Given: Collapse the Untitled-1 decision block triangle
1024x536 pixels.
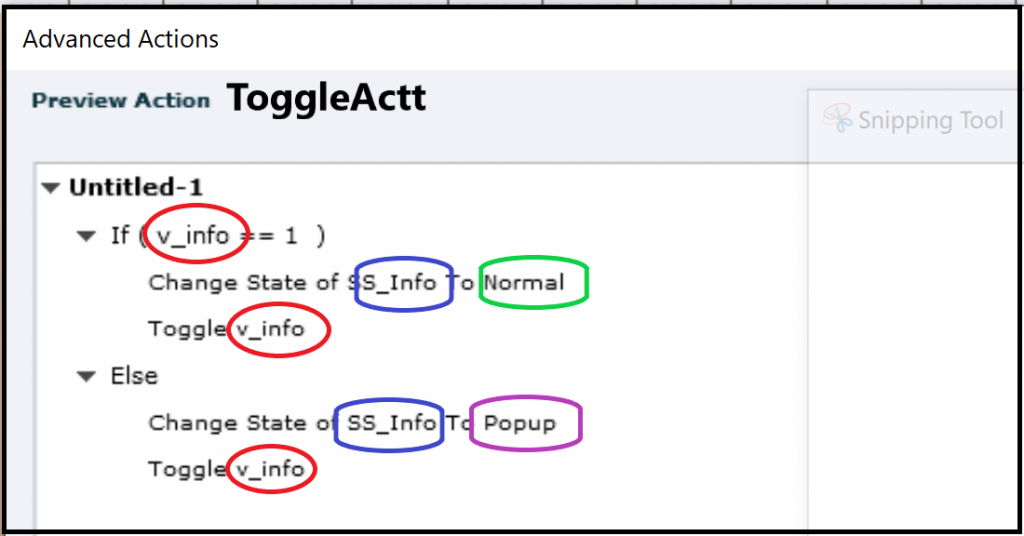Looking at the screenshot, I should point(50,187).
